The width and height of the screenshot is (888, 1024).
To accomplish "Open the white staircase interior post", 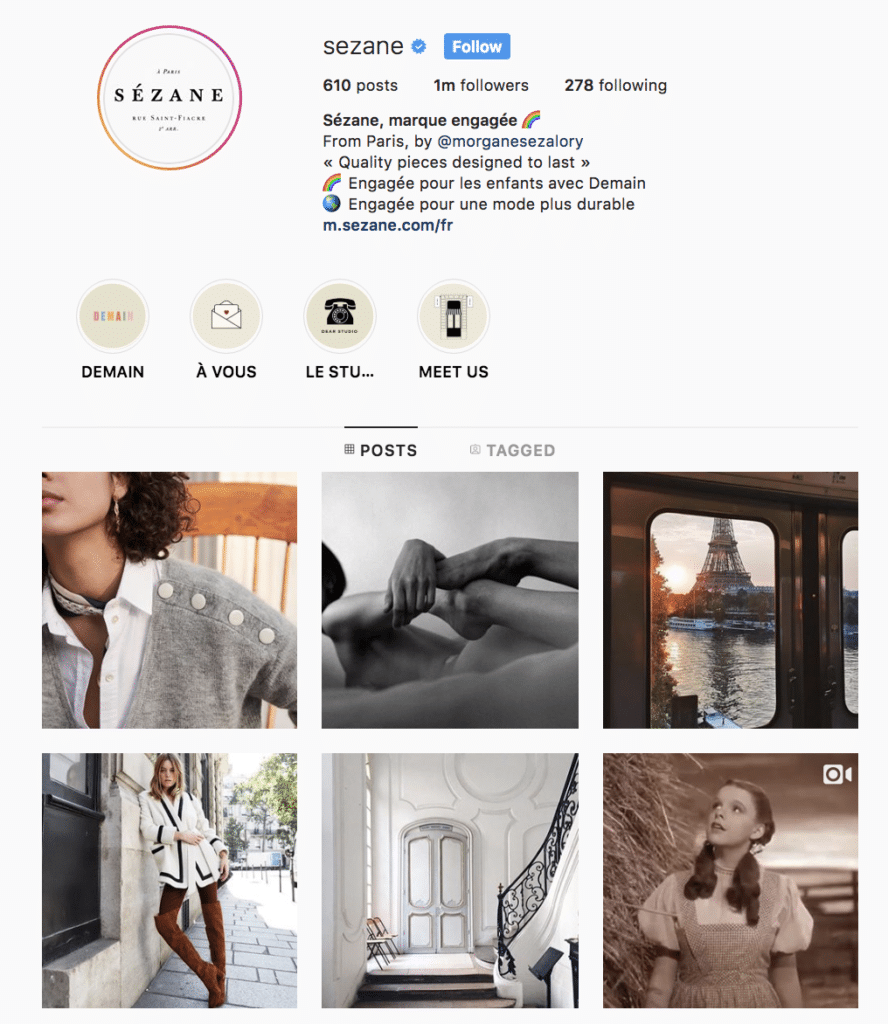I will 450,880.
